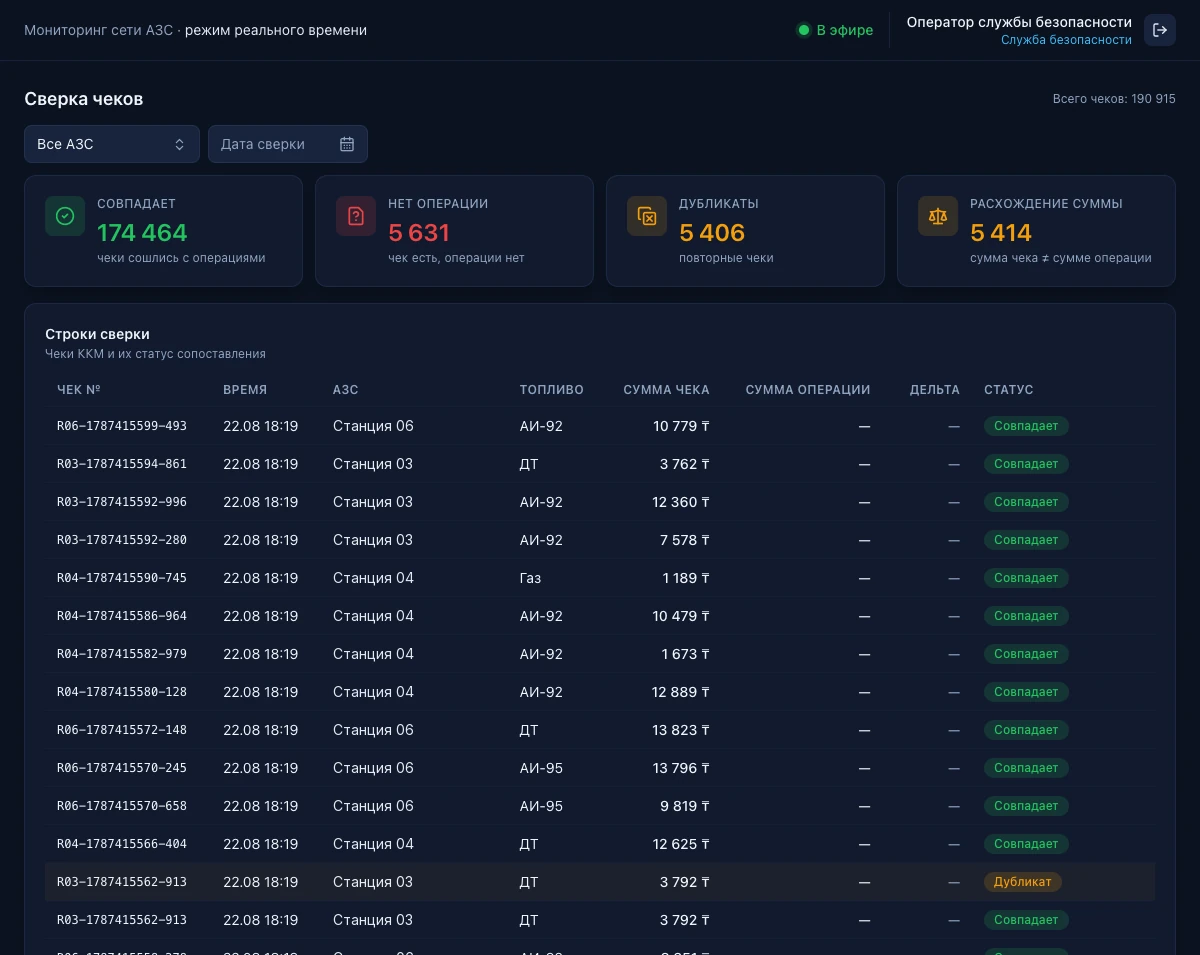Click the green В эфире status dot
This screenshot has height=955, width=1200.
(803, 30)
